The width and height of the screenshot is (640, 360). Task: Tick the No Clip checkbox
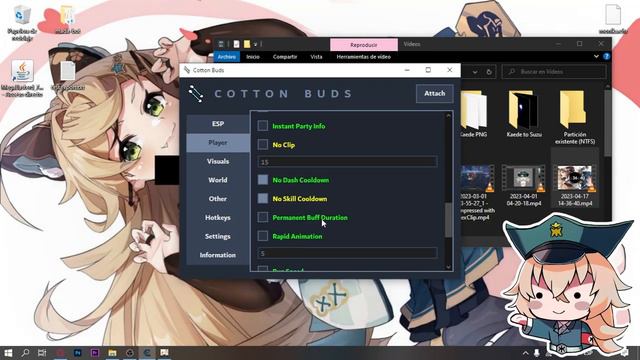pos(263,144)
